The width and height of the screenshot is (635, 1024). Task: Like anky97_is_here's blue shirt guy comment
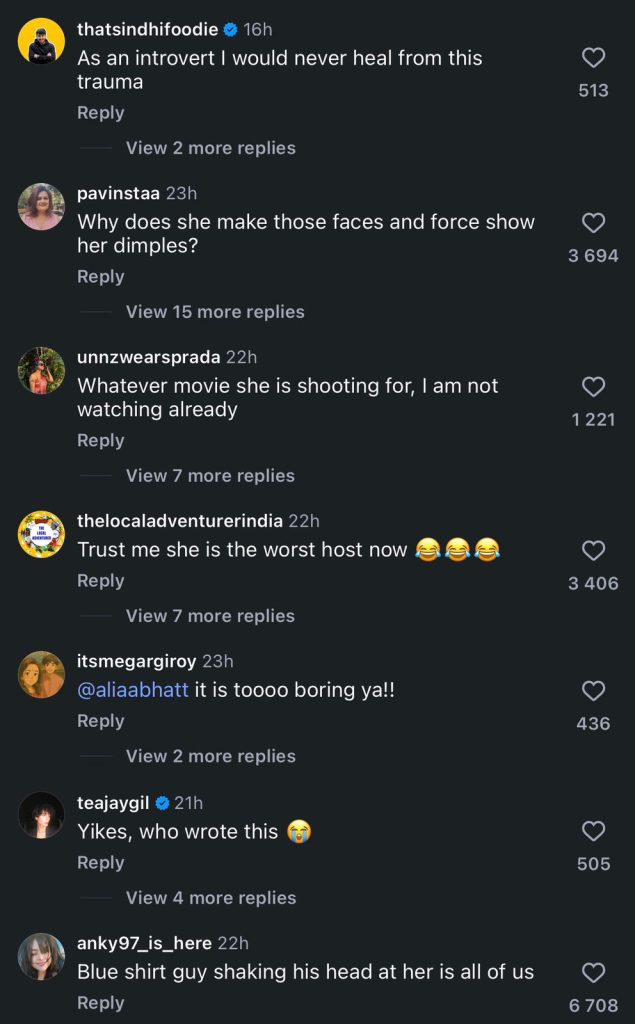tap(593, 972)
